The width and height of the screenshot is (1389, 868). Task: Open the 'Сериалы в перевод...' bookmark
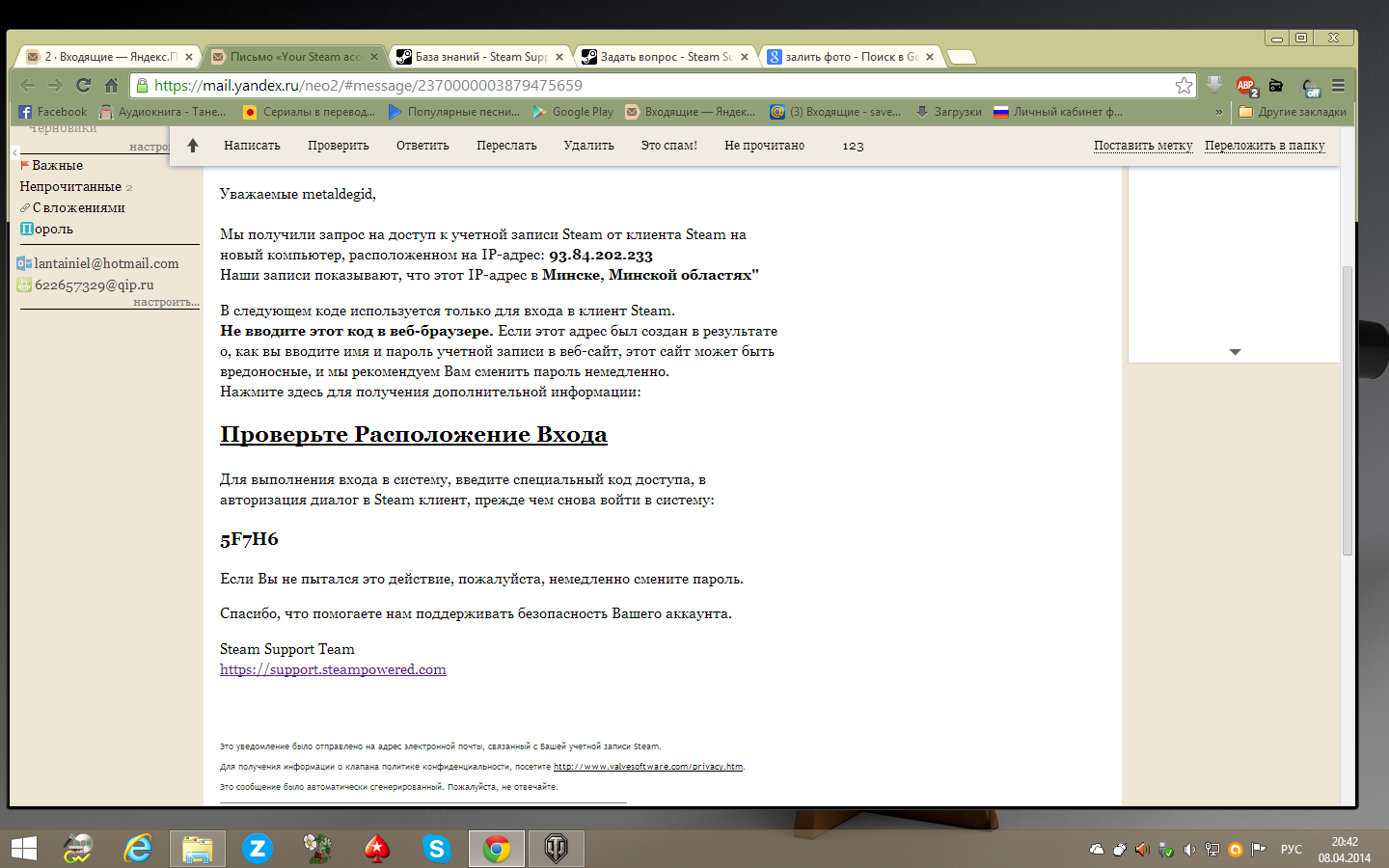[x=310, y=112]
